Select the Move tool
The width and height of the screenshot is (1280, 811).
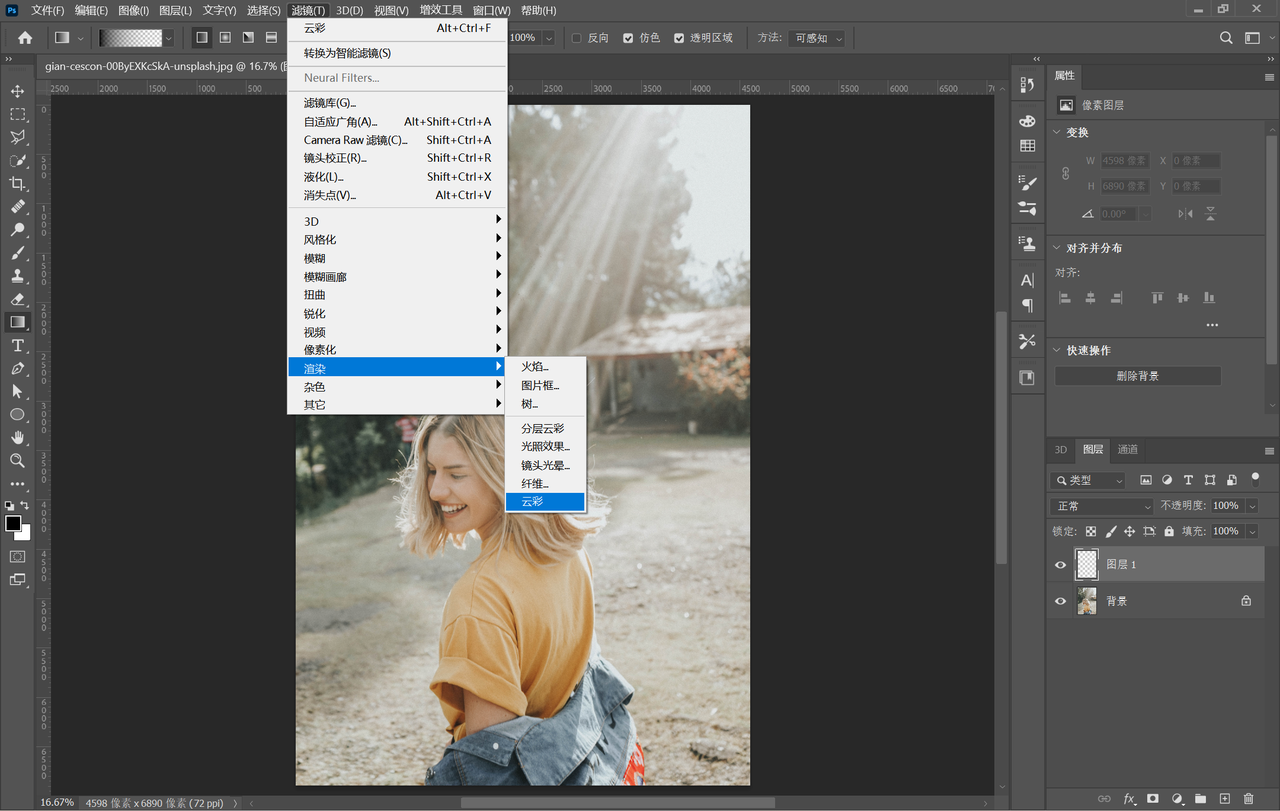pos(17,92)
